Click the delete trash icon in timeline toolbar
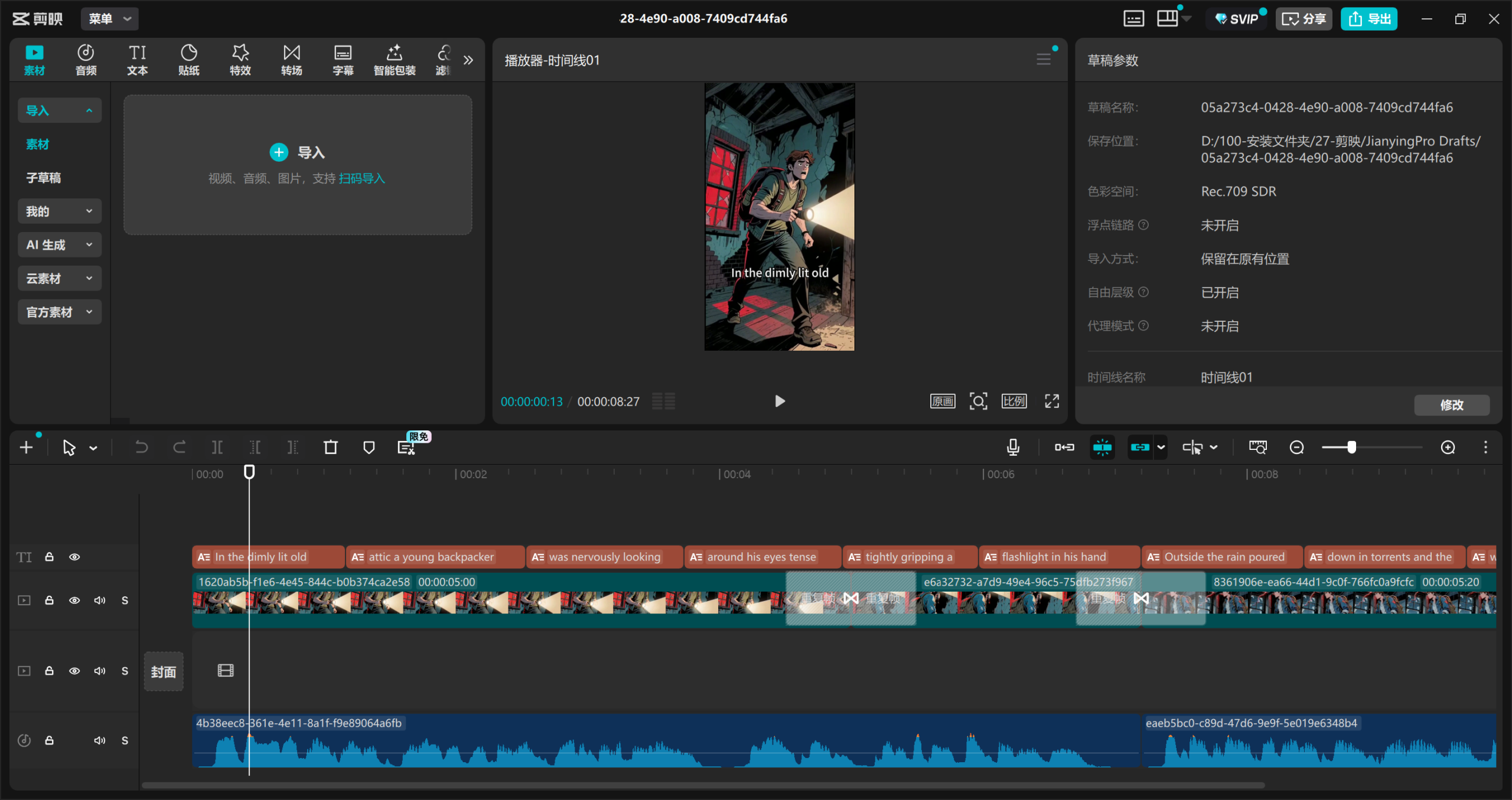1512x800 pixels. (331, 448)
